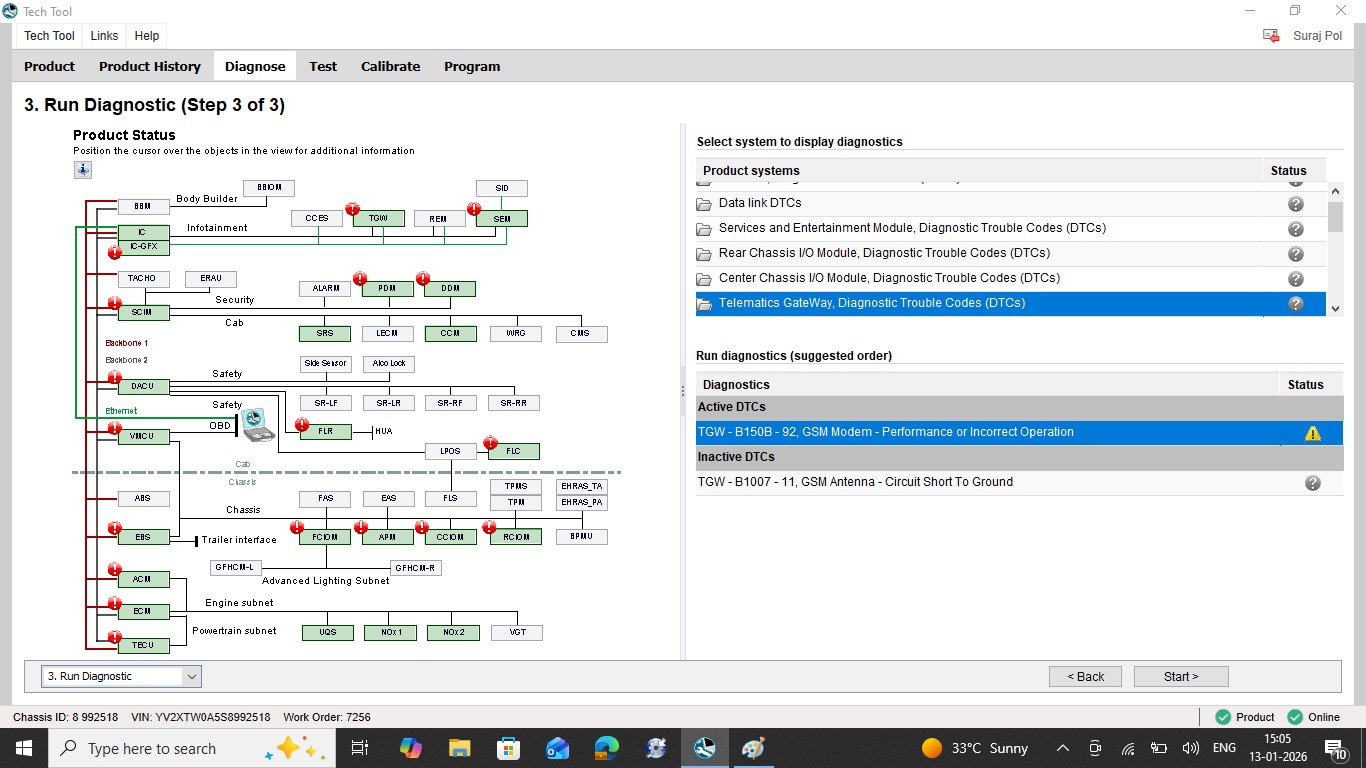Viewport: 1366px width, 768px height.
Task: Click the OBD laptop connection icon
Action: 256,424
